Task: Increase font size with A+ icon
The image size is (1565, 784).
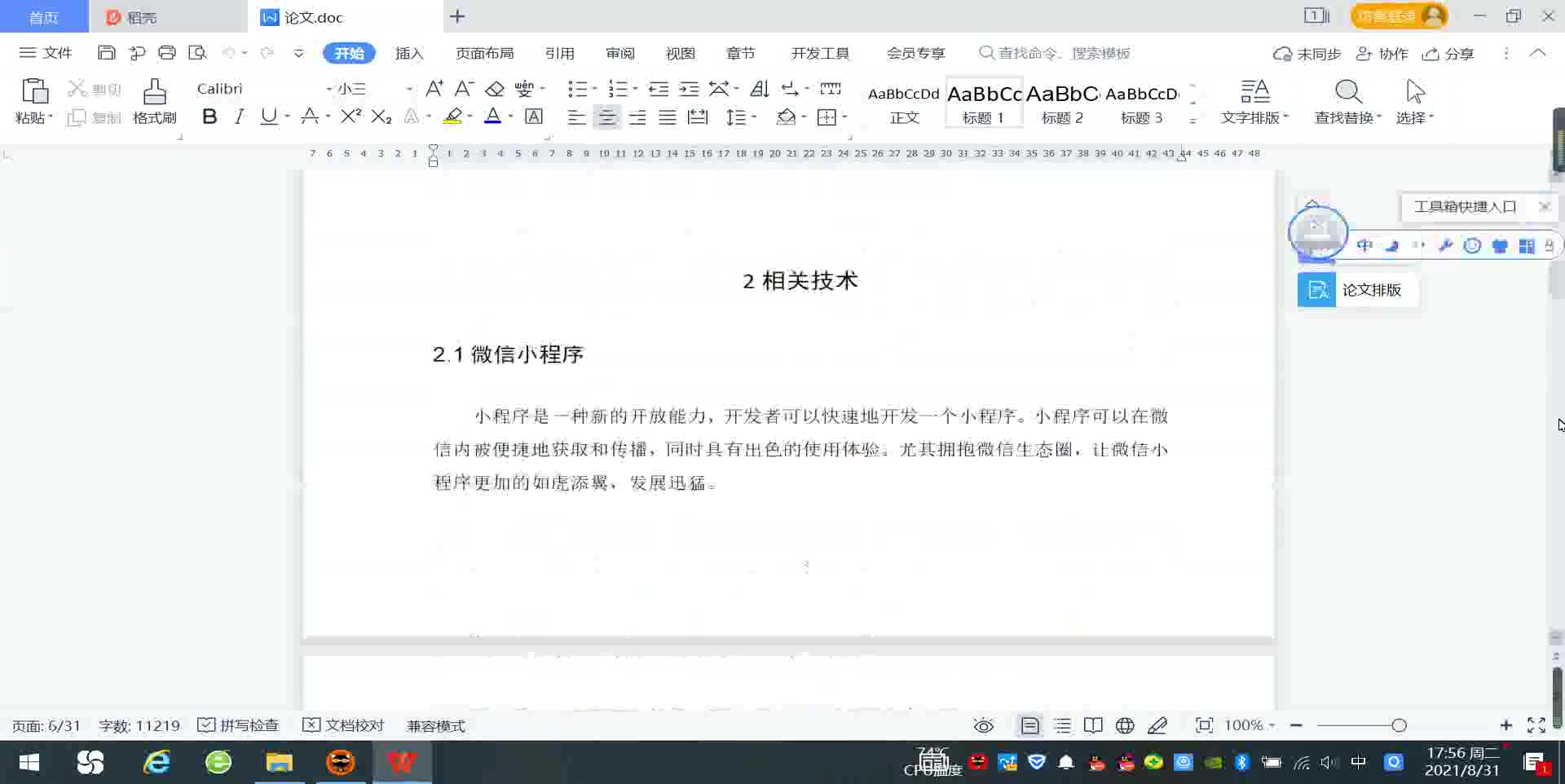Action: click(434, 88)
